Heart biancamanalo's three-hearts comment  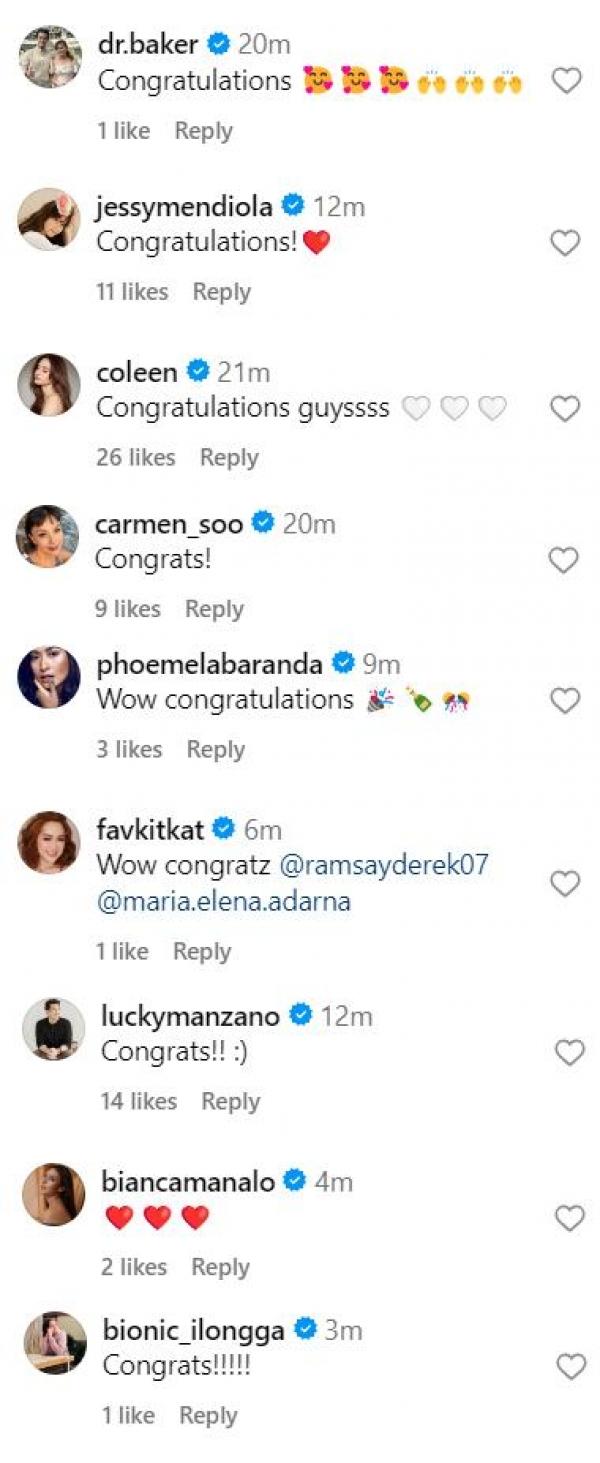(x=569, y=1218)
